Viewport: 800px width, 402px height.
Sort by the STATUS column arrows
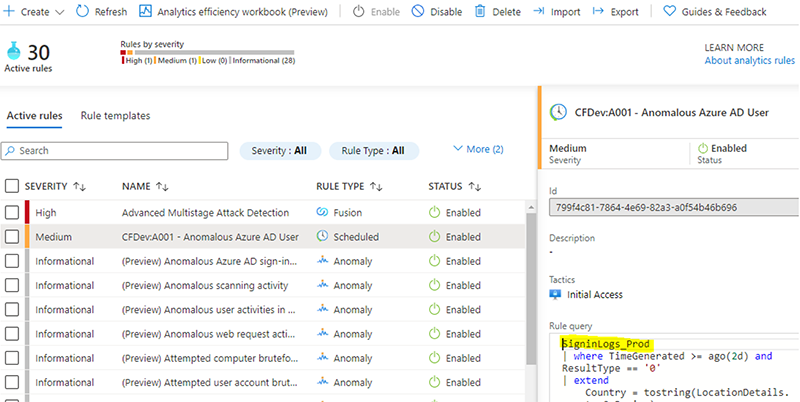(474, 187)
